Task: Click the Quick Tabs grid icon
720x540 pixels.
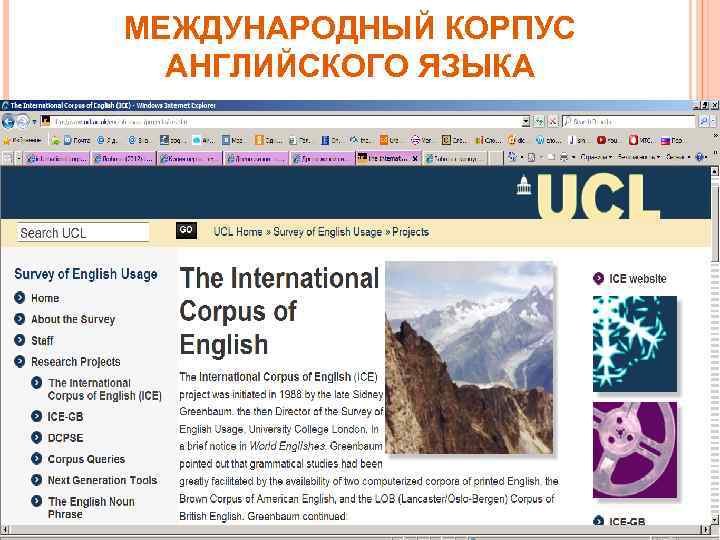Action: point(8,158)
